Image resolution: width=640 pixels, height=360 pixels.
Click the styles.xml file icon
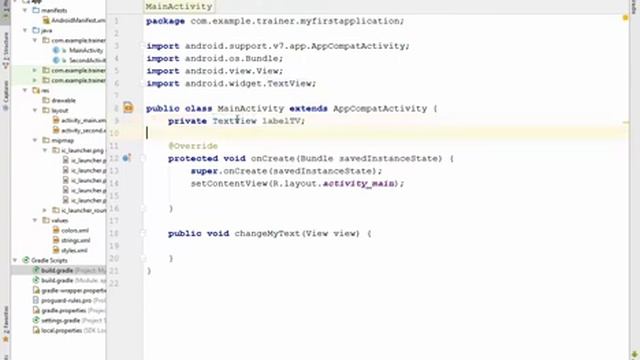click(56, 250)
